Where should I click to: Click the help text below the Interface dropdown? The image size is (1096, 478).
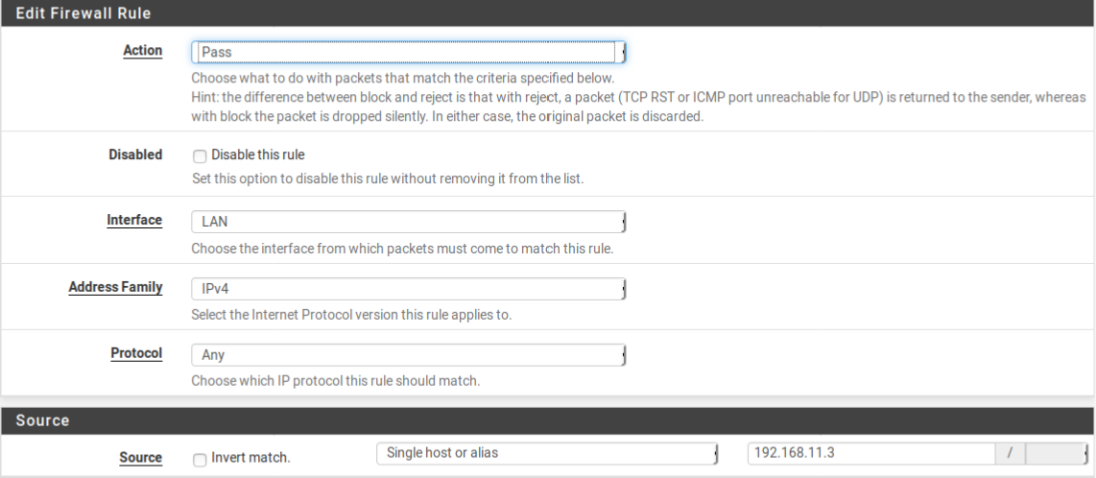pyautogui.click(x=402, y=249)
